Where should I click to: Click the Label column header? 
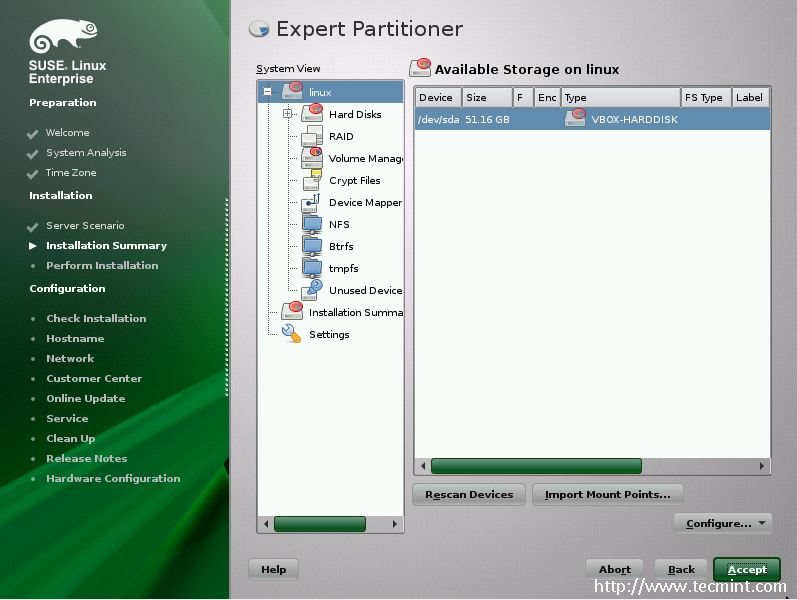click(751, 97)
